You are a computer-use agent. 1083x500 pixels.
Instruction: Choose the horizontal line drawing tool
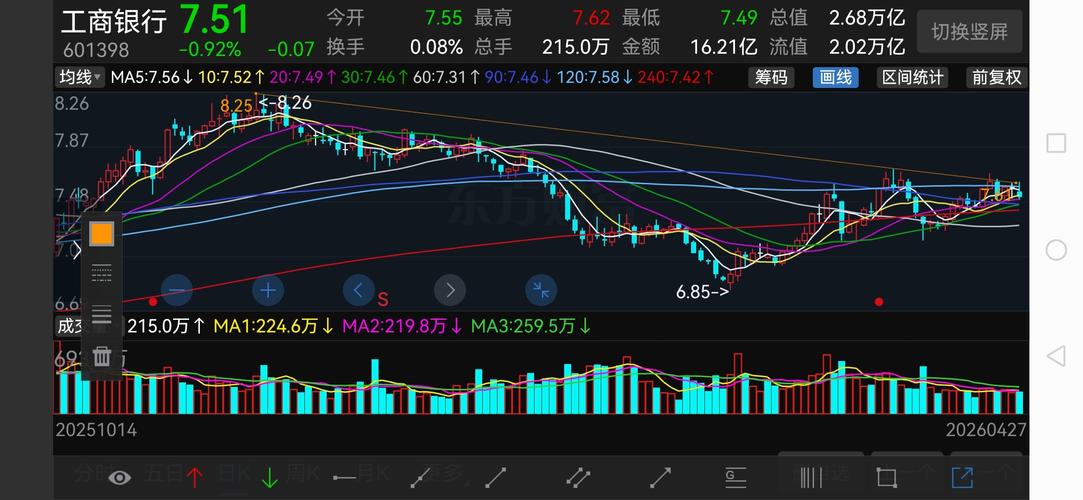click(345, 477)
